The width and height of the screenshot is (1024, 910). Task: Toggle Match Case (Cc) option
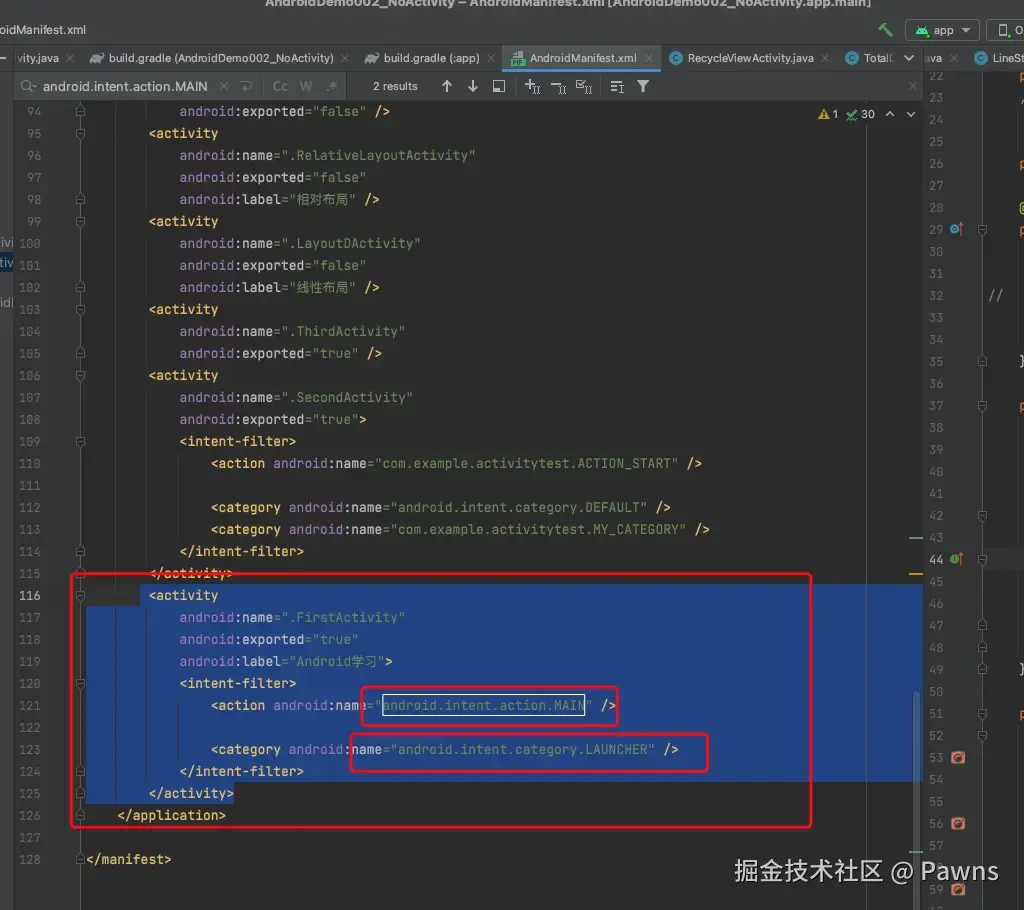(280, 86)
